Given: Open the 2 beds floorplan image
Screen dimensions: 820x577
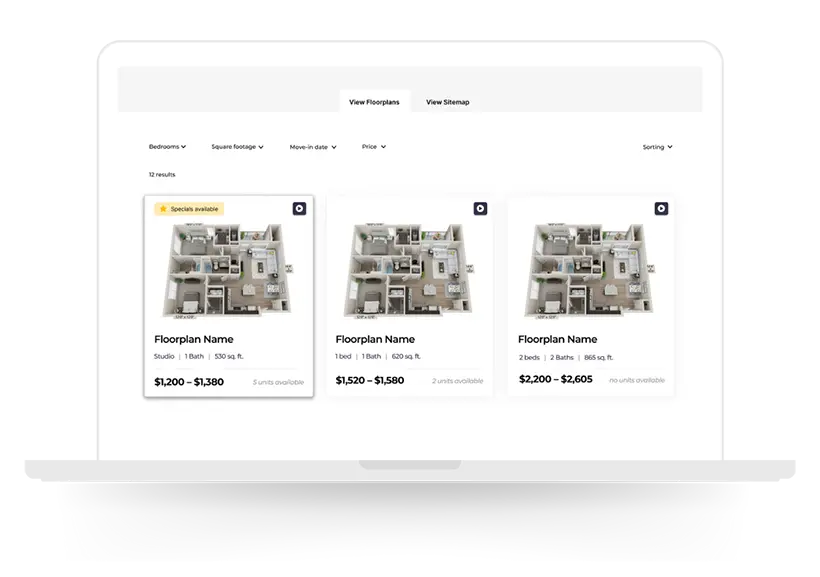Looking at the screenshot, I should pos(590,270).
